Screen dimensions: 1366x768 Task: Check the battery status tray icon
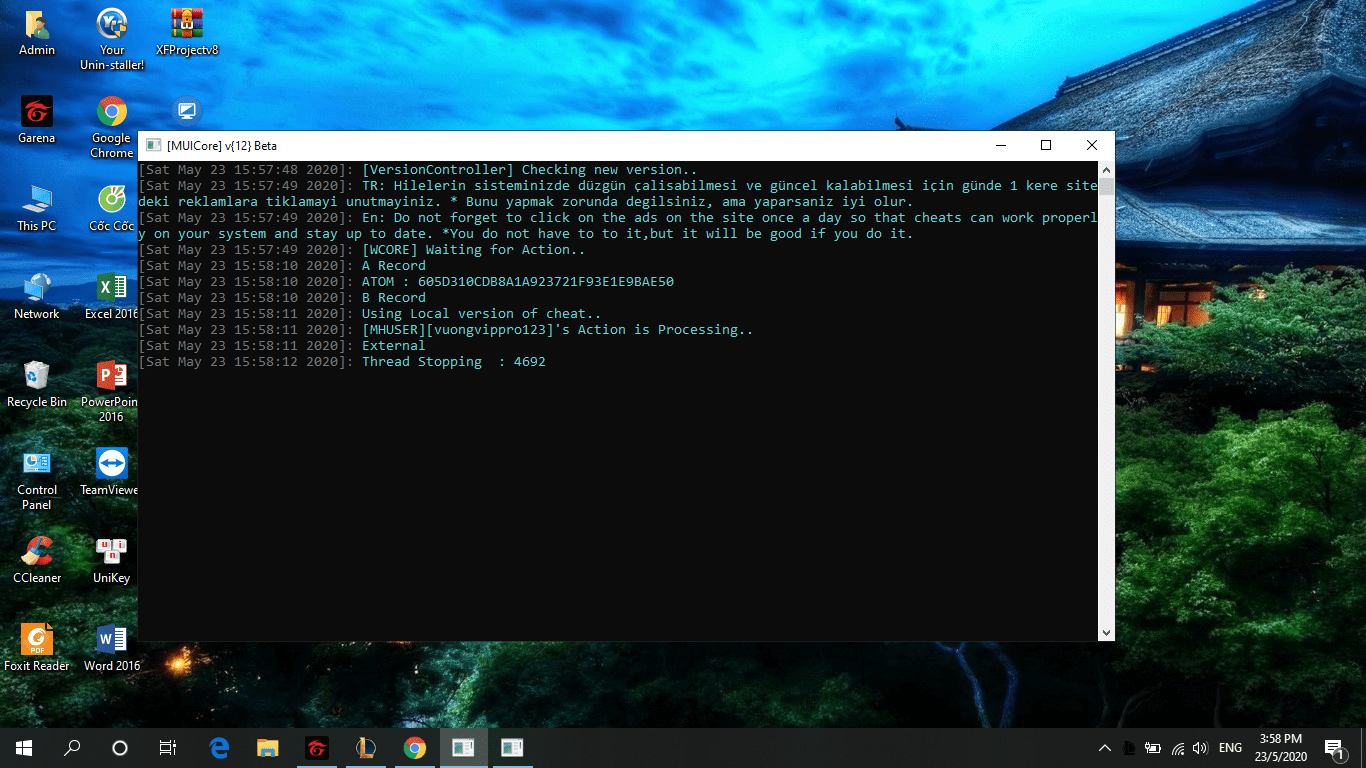pos(1152,748)
